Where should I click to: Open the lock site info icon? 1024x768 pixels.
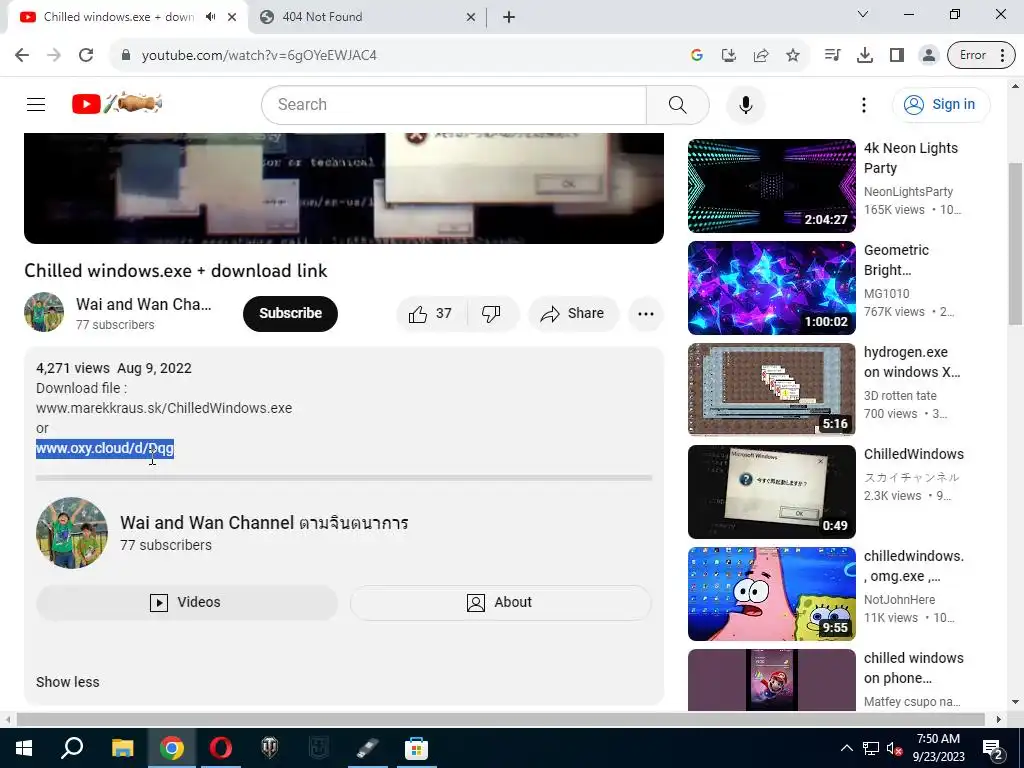point(126,55)
